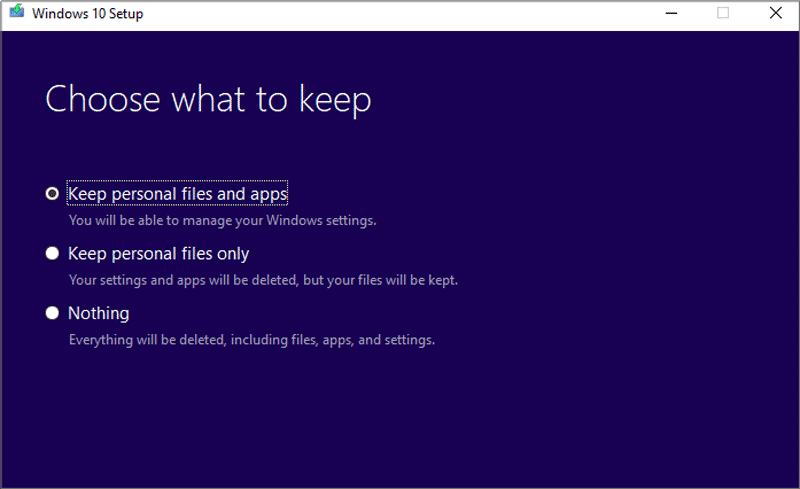Click the "Nothing" option label

98,313
